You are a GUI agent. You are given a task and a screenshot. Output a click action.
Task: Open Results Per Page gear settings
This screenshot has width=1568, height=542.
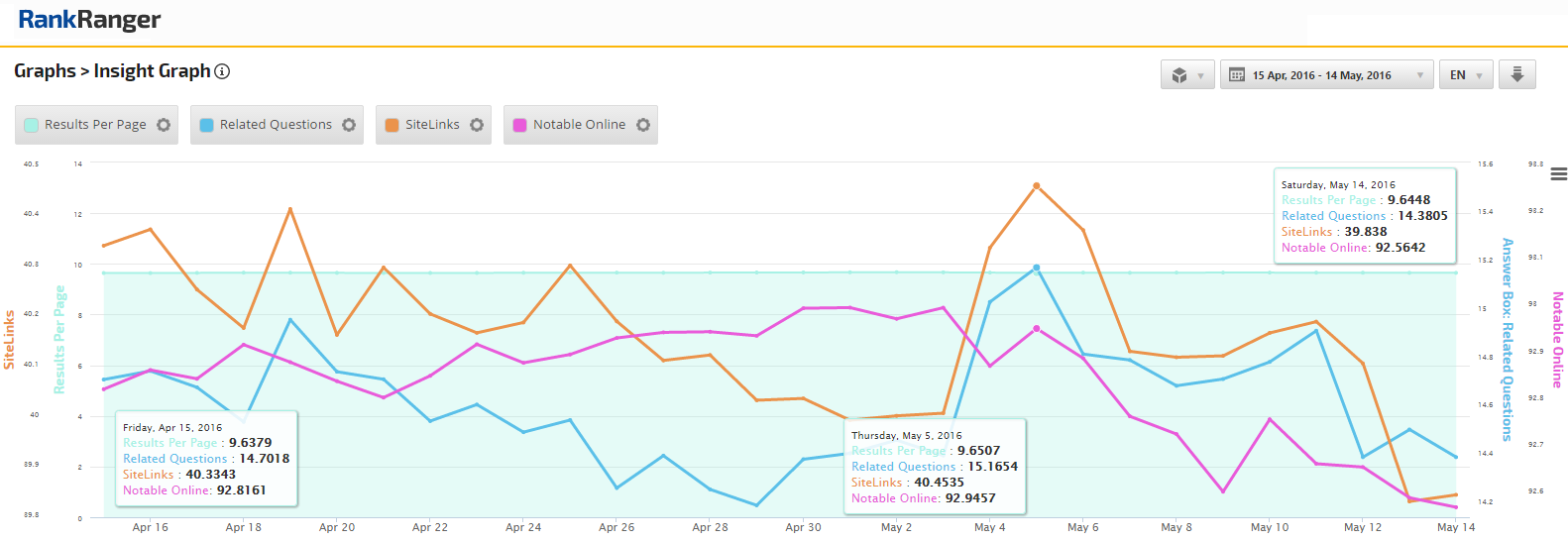164,125
